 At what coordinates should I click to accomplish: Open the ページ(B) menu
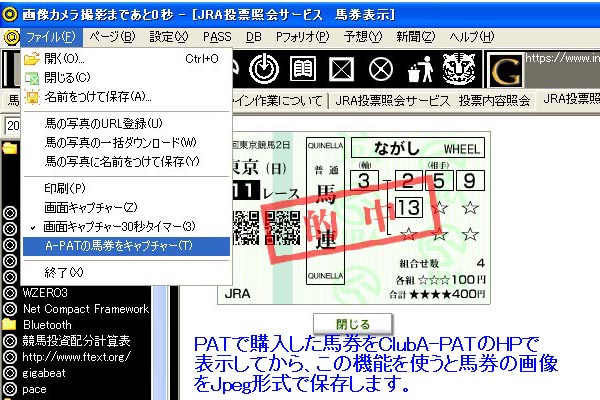pyautogui.click(x=112, y=37)
